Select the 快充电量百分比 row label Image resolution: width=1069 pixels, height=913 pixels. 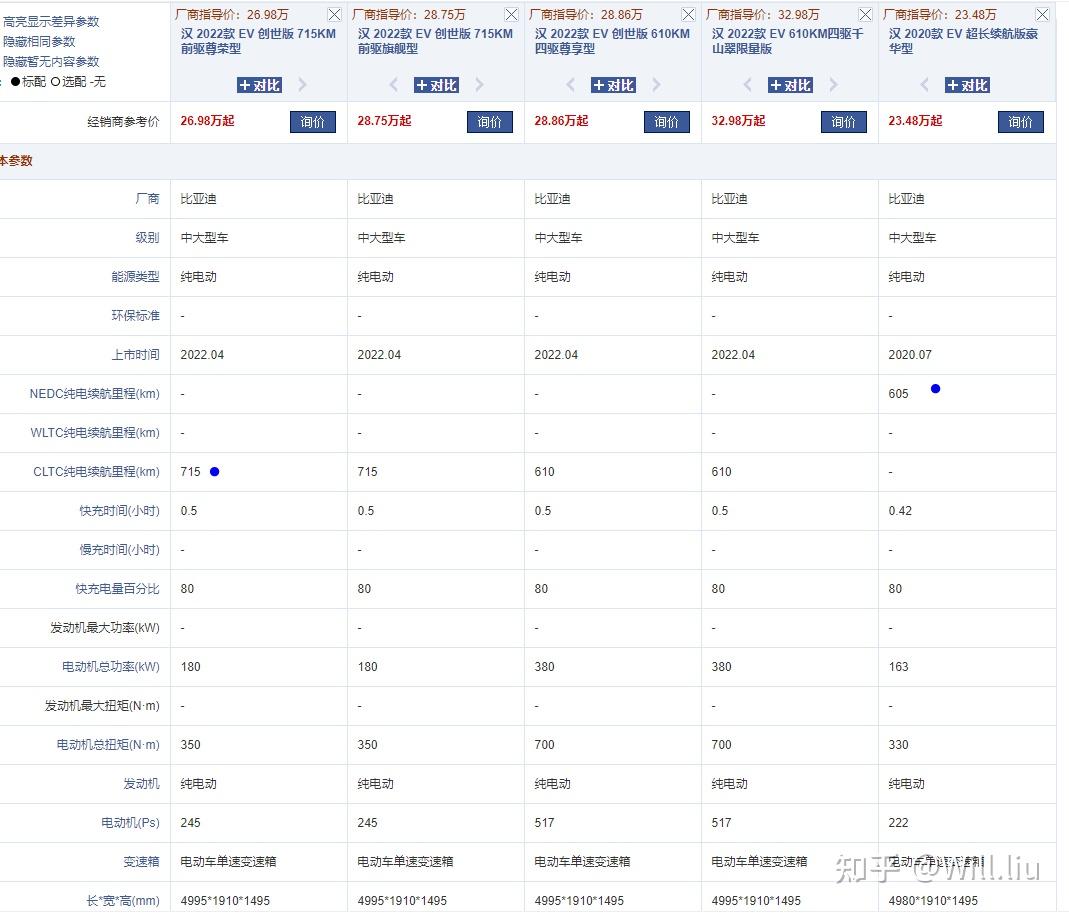coord(117,588)
